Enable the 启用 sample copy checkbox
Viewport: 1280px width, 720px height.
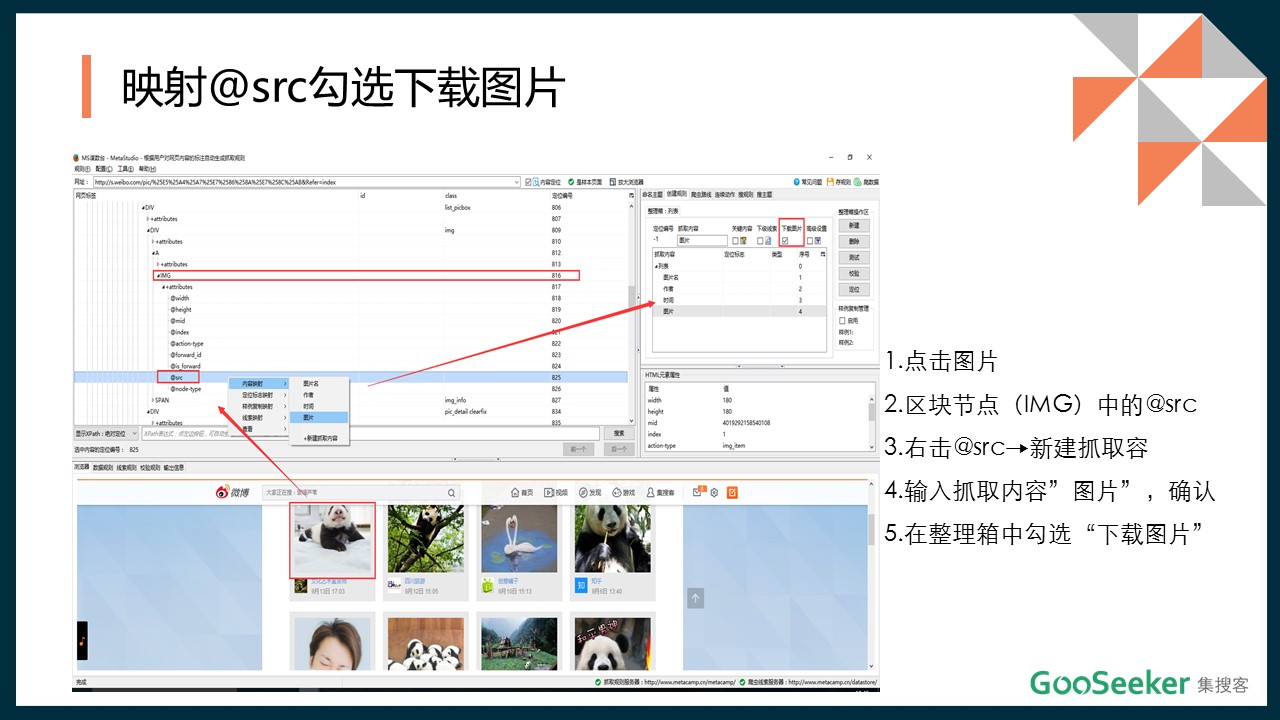(842, 320)
